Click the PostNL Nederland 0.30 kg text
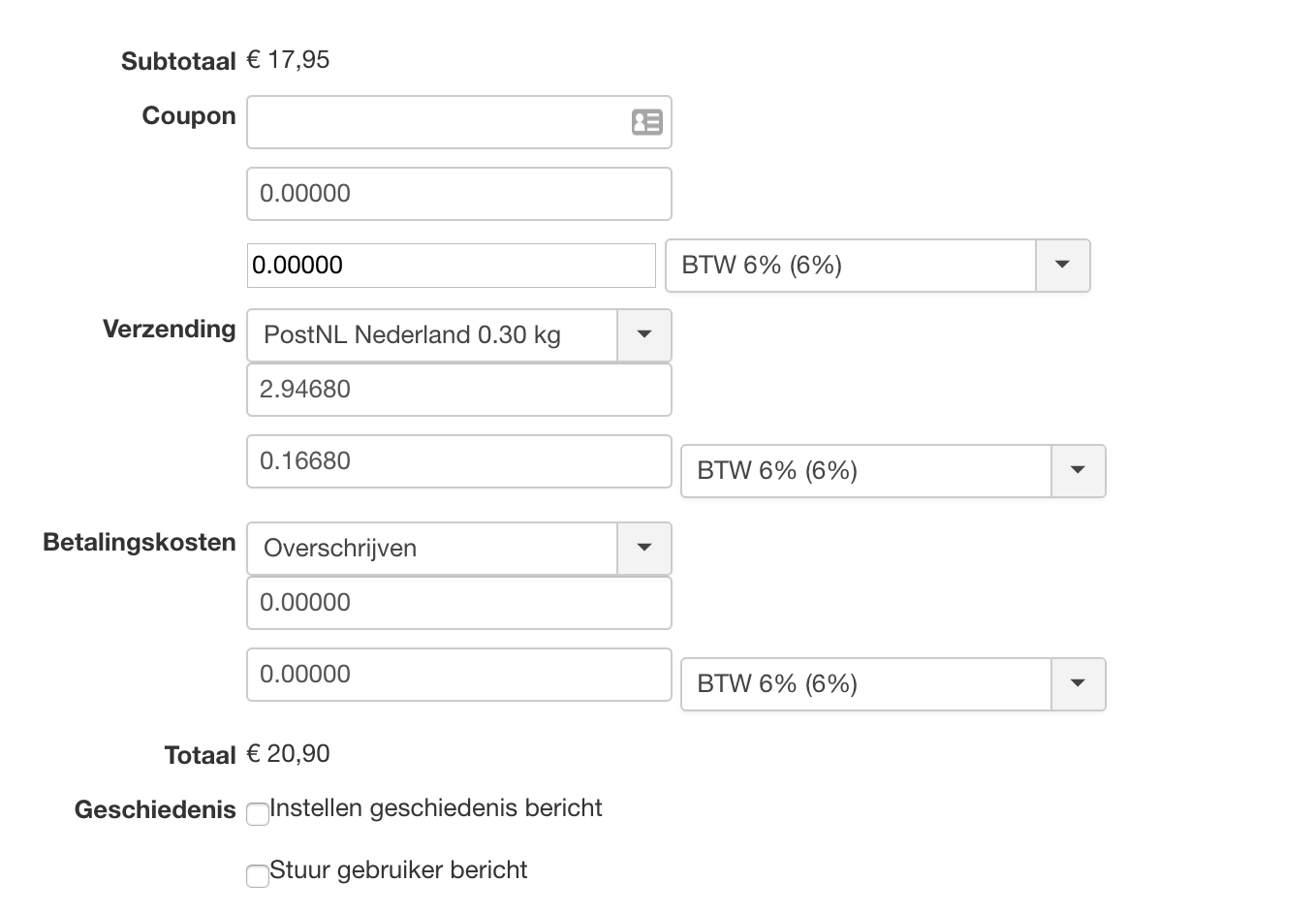The width and height of the screenshot is (1316, 915). (412, 335)
